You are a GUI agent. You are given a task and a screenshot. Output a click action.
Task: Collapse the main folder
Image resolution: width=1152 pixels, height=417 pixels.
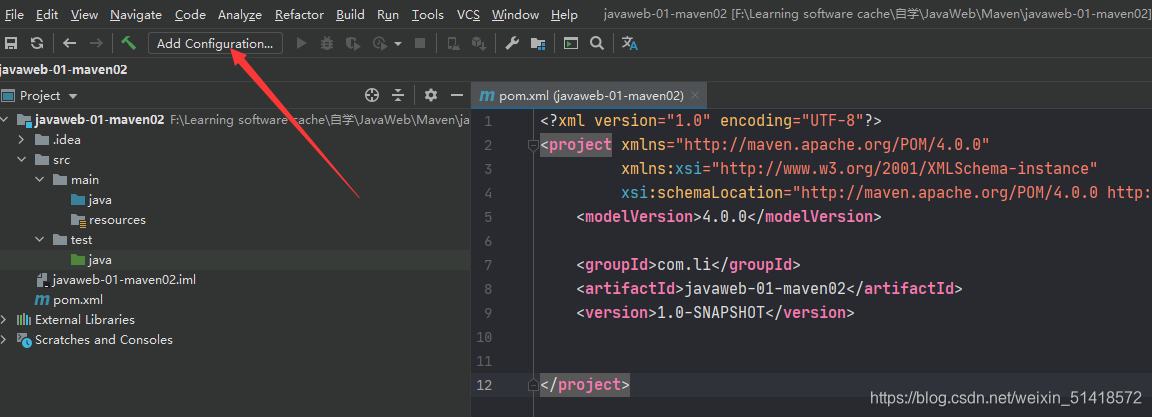click(x=40, y=180)
